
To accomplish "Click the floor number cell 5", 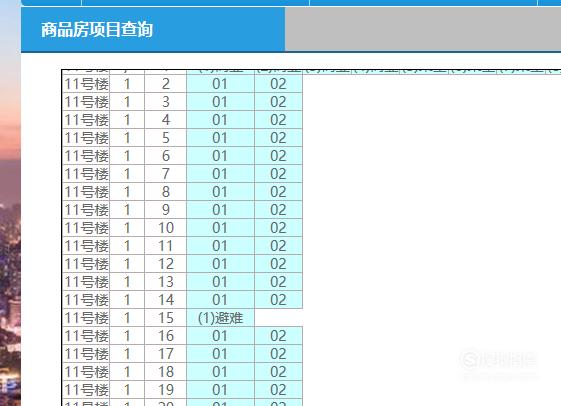I will (166, 138).
